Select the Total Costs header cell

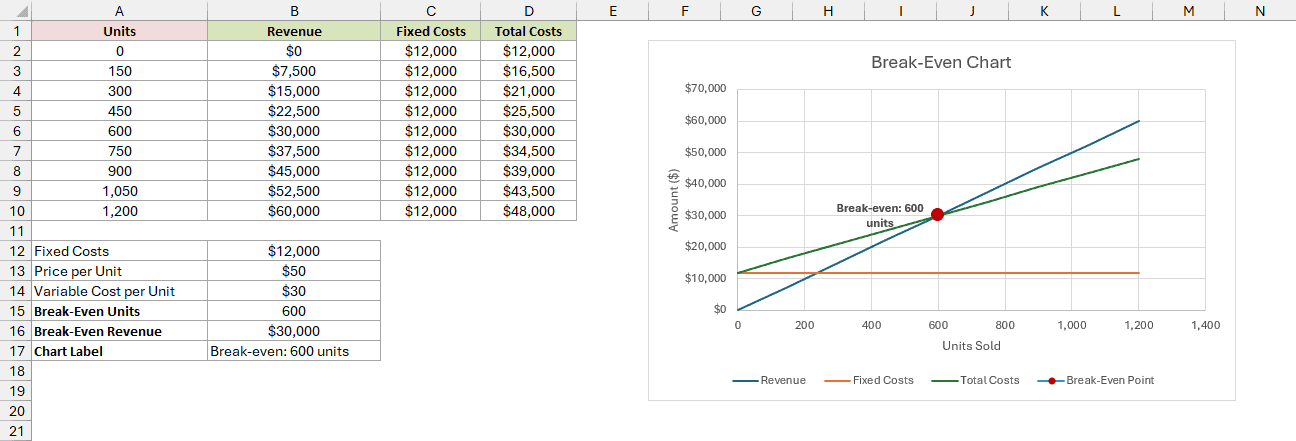[x=528, y=31]
